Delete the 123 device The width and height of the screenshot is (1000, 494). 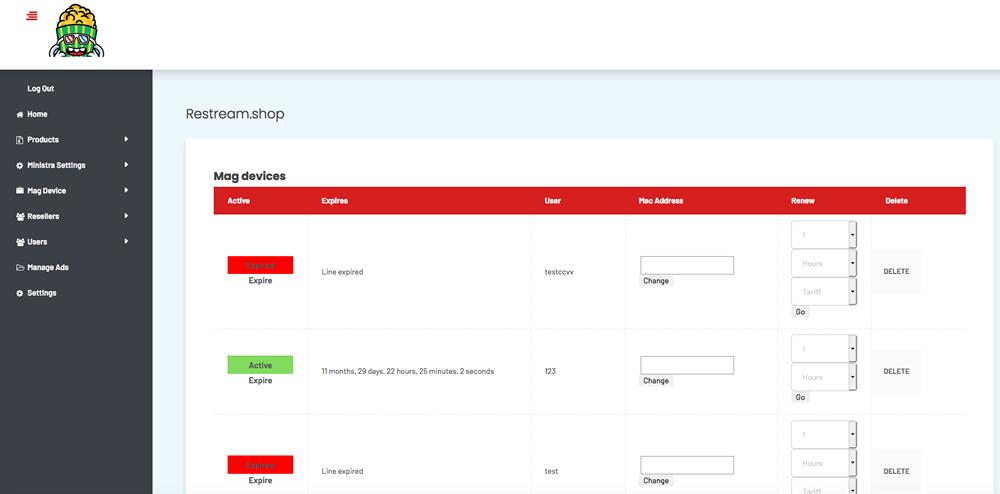click(896, 371)
